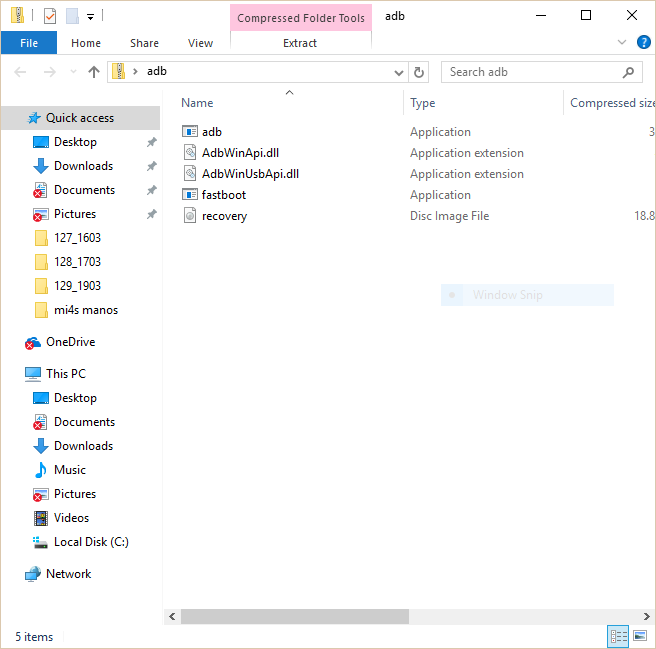Screen dimensions: 656x649
Task: Open the address bar history dropdown
Action: [399, 72]
